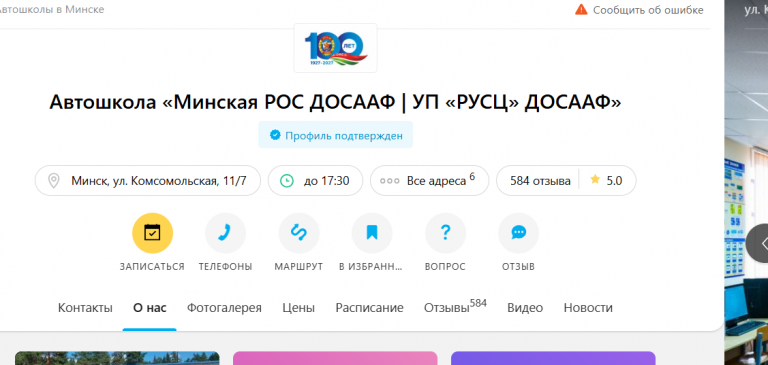
Task: Open the Отзывы 584 tab
Action: click(455, 307)
